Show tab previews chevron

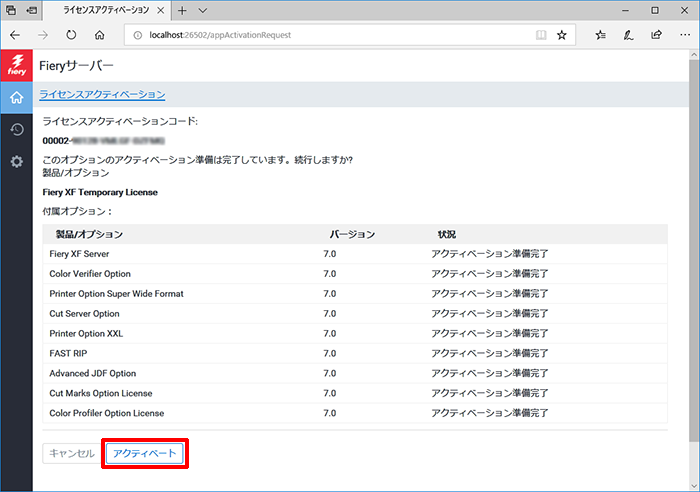coord(203,10)
